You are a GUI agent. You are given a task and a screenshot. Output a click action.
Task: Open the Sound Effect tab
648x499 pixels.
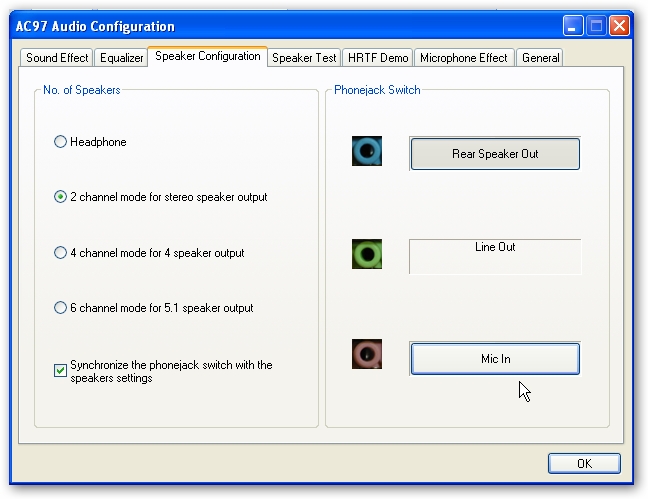coord(57,58)
